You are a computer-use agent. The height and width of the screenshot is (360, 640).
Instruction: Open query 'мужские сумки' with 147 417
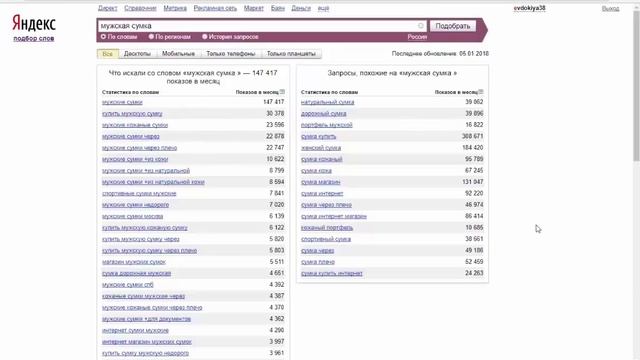(x=122, y=102)
